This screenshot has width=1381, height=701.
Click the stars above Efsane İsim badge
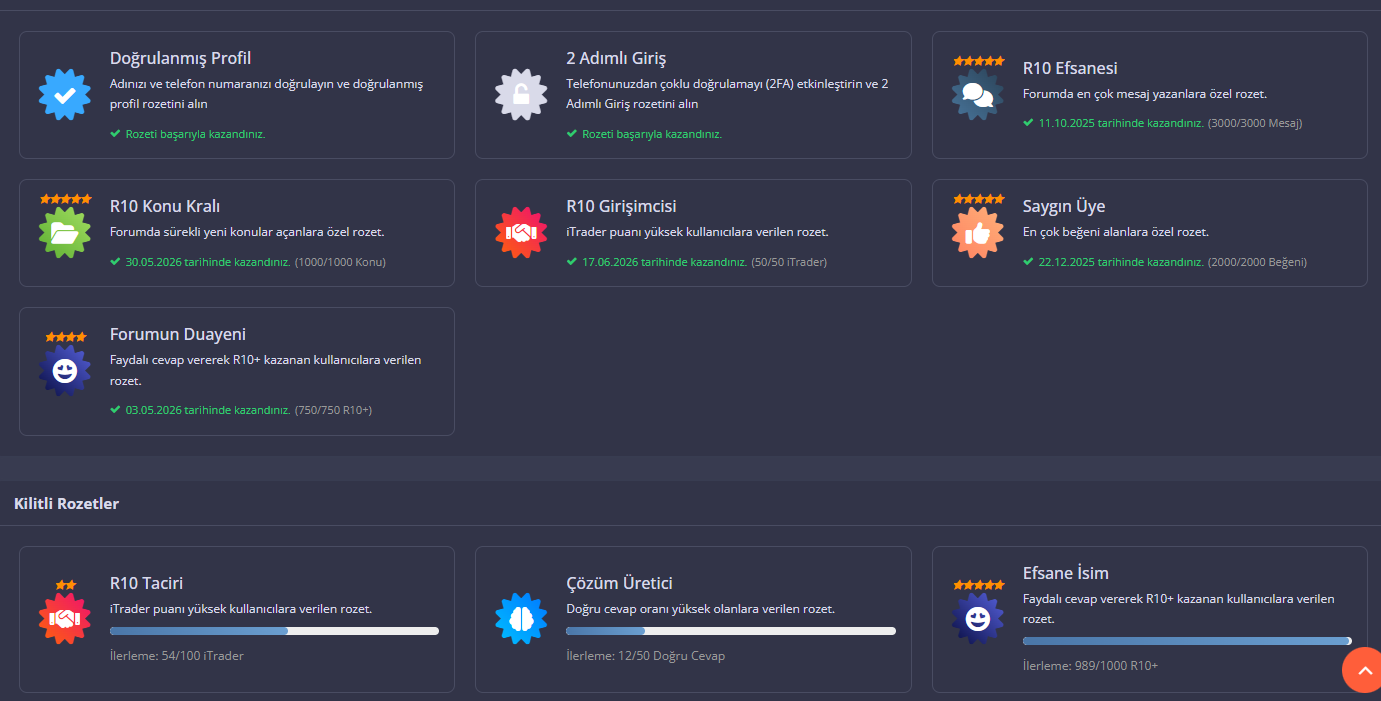click(978, 585)
